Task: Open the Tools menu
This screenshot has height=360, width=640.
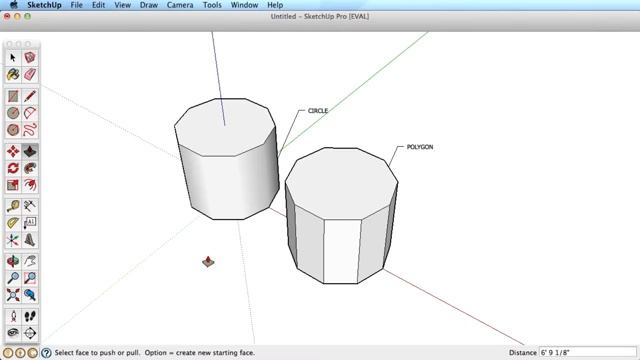Action: (212, 5)
